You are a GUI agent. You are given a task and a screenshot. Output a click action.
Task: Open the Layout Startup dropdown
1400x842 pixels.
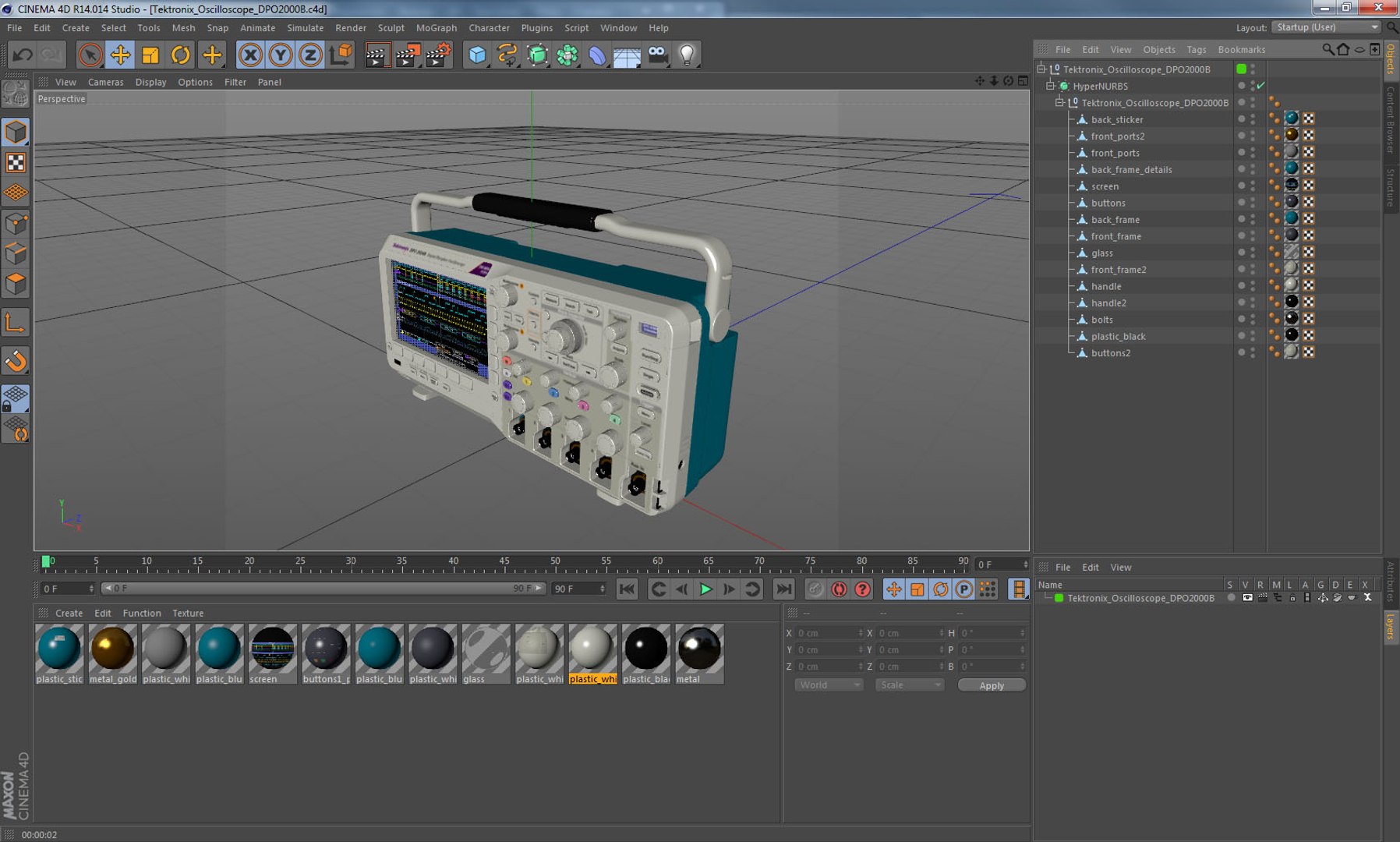tap(1326, 27)
